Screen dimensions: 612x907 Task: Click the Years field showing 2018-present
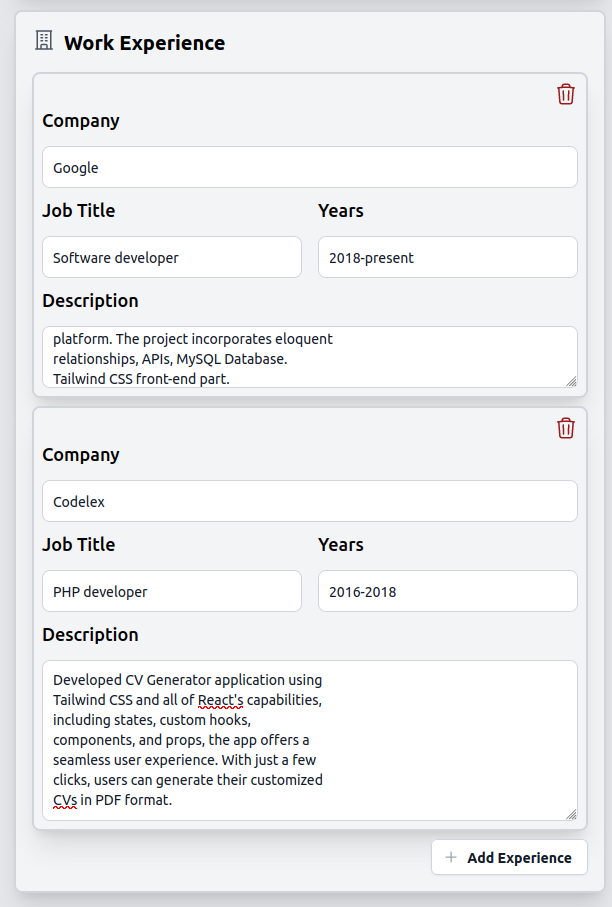click(x=447, y=257)
